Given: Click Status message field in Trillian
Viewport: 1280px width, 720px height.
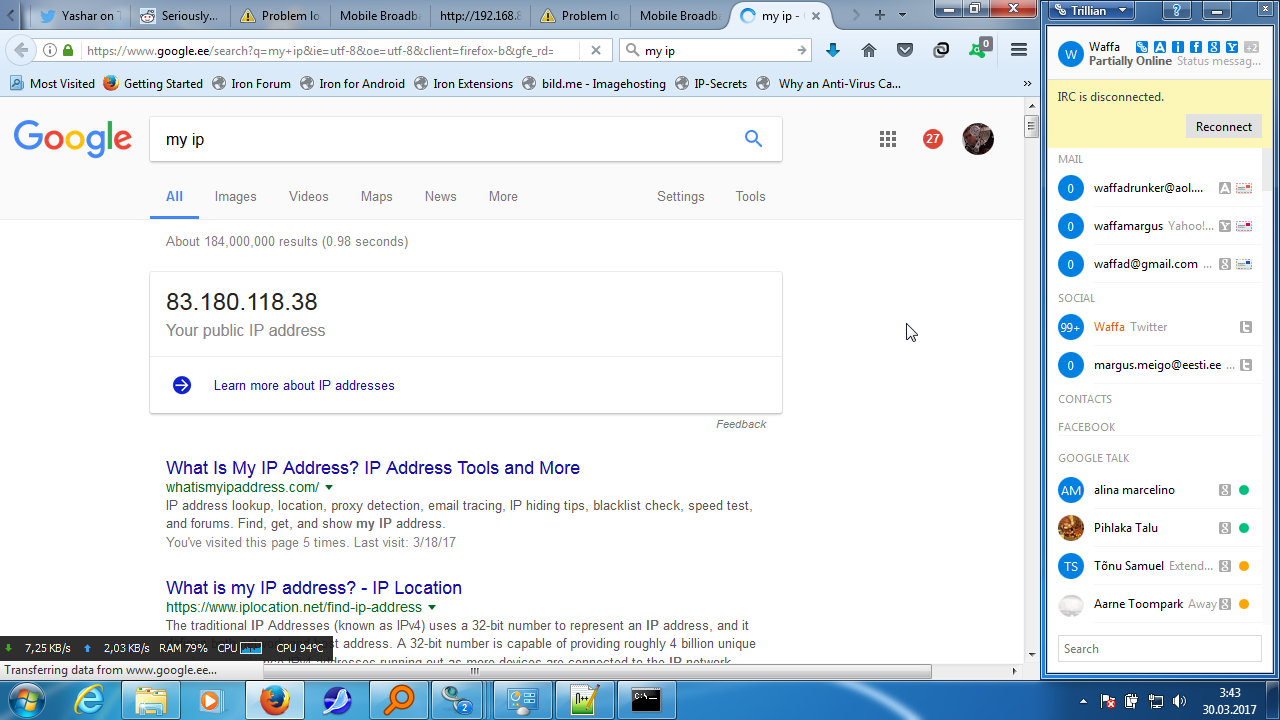Looking at the screenshot, I should 1219,62.
